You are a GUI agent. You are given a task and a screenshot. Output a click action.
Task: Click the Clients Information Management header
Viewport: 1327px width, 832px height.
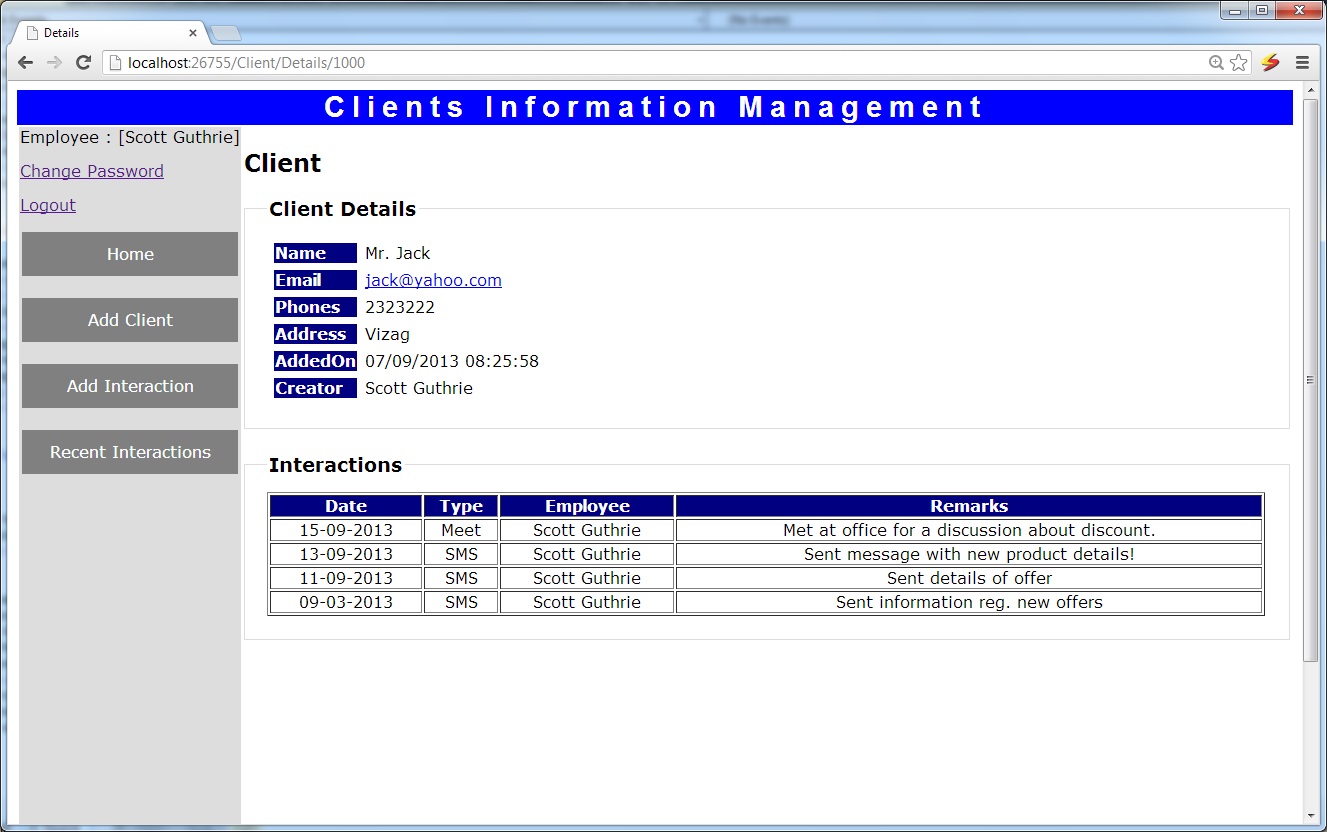655,107
